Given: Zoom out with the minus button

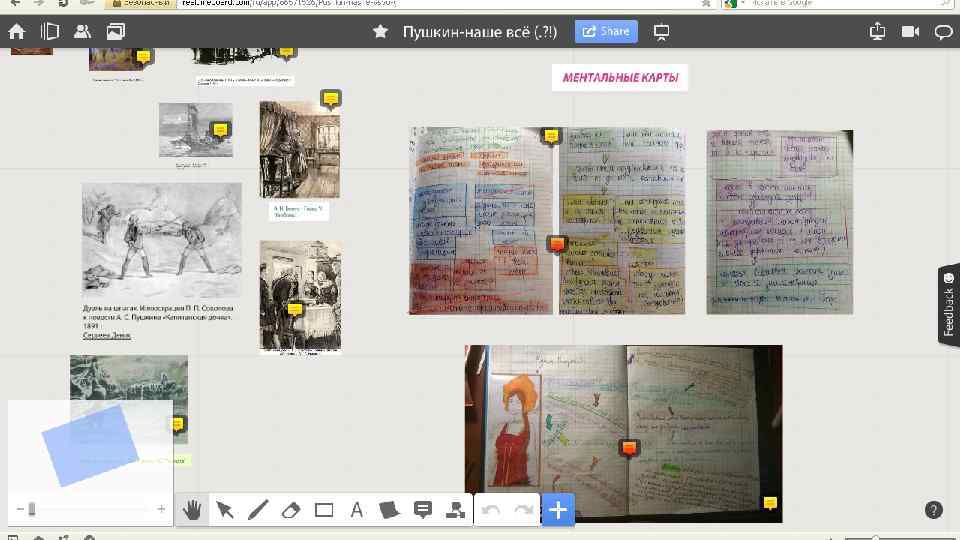Looking at the screenshot, I should [x=20, y=509].
